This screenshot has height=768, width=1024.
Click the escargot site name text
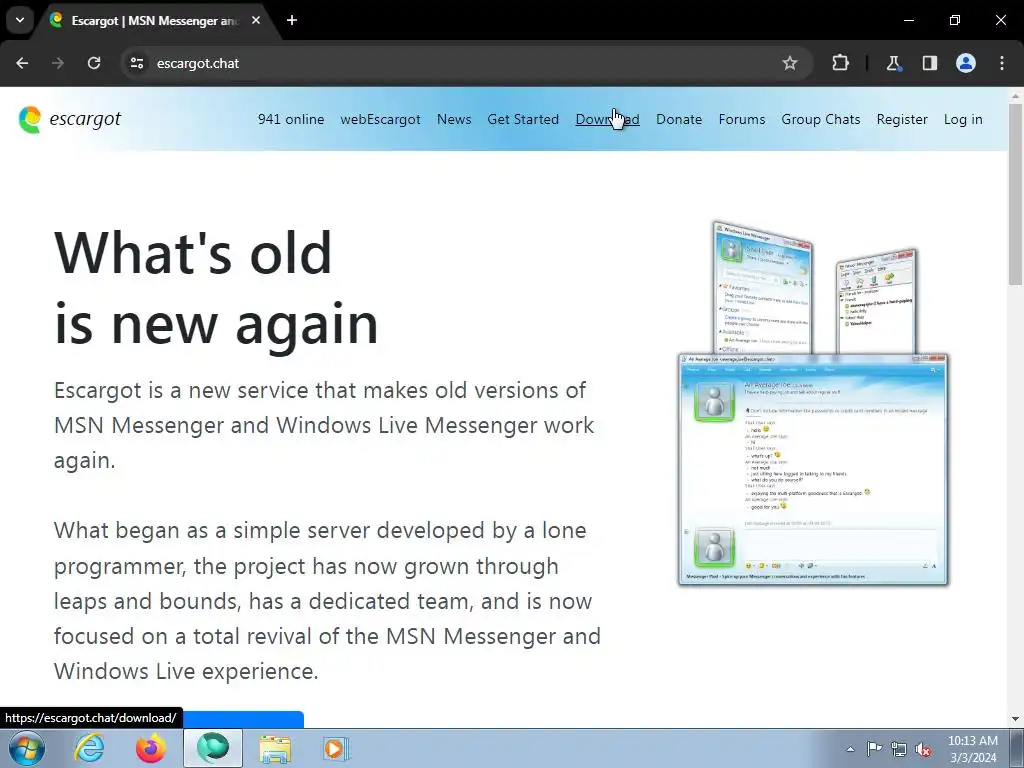pyautogui.click(x=85, y=119)
